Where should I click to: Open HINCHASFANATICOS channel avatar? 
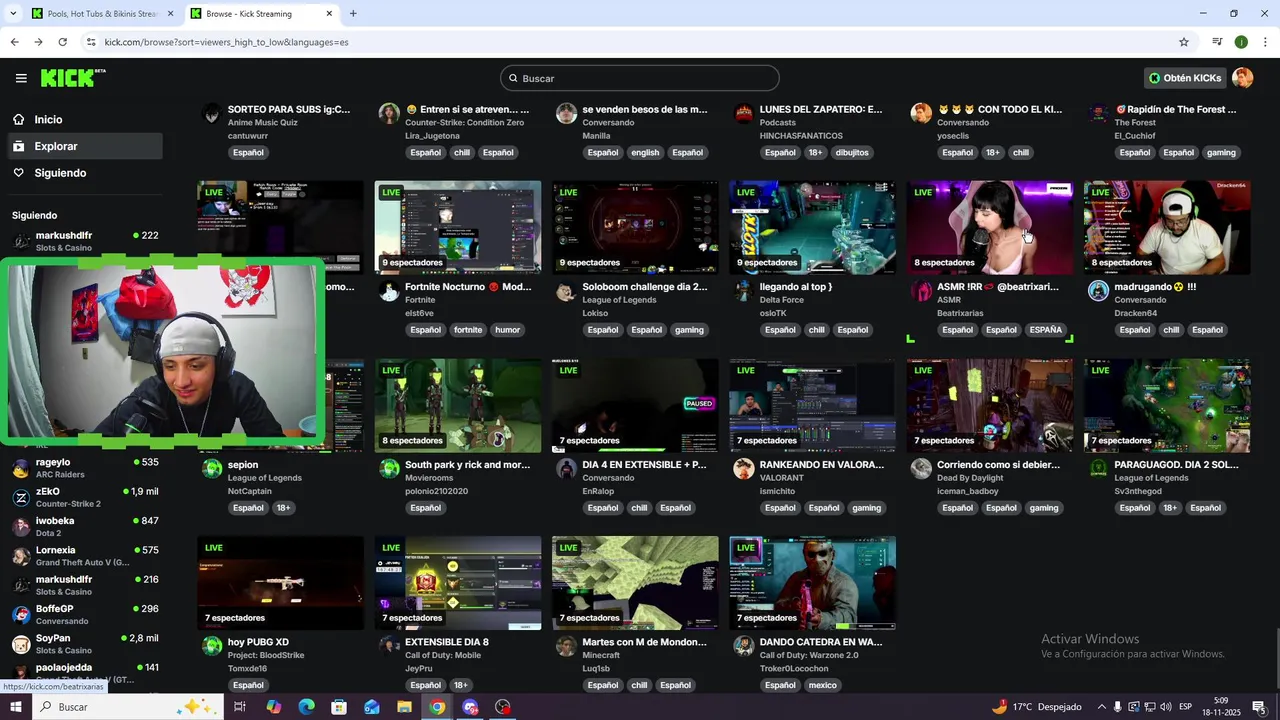pos(744,113)
